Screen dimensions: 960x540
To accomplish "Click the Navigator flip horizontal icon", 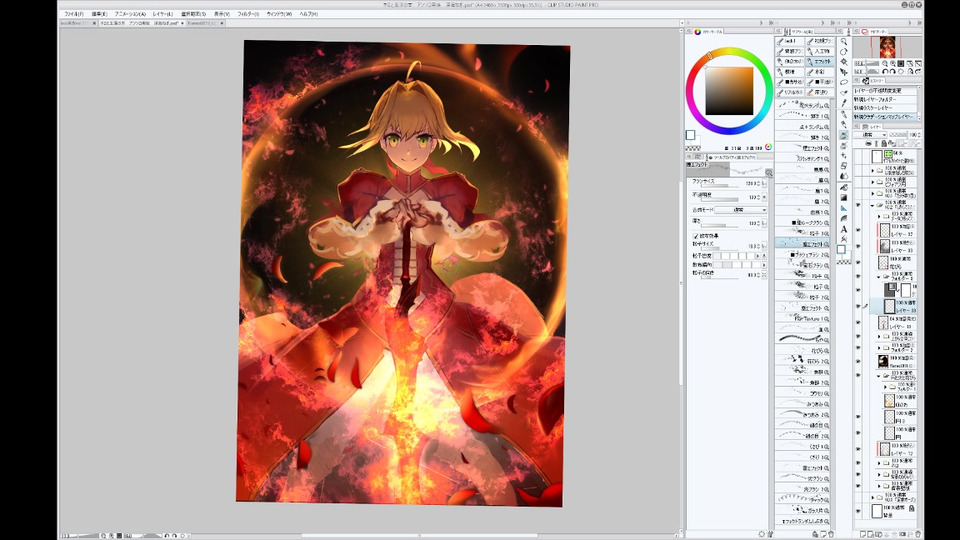I will pos(910,71).
